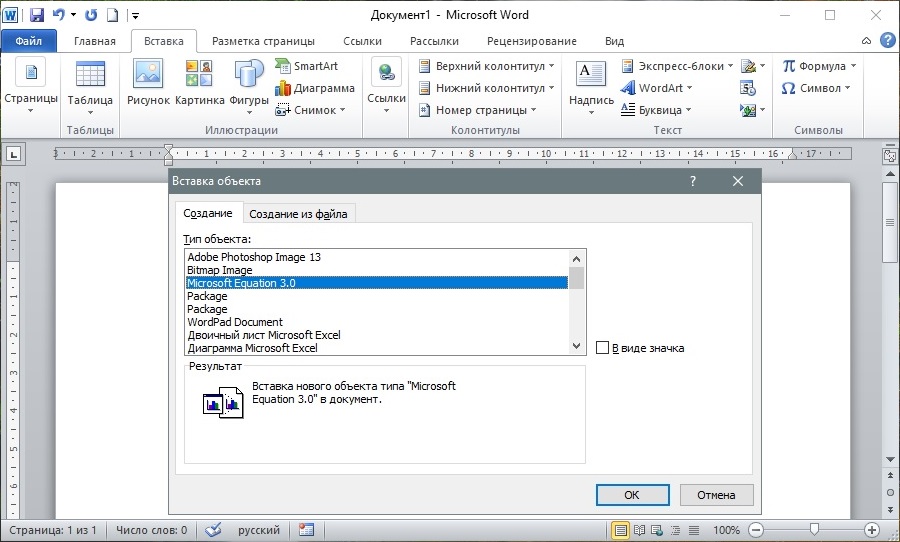Click the Redo icon in title bar
The image size is (900, 542).
pyautogui.click(x=91, y=15)
